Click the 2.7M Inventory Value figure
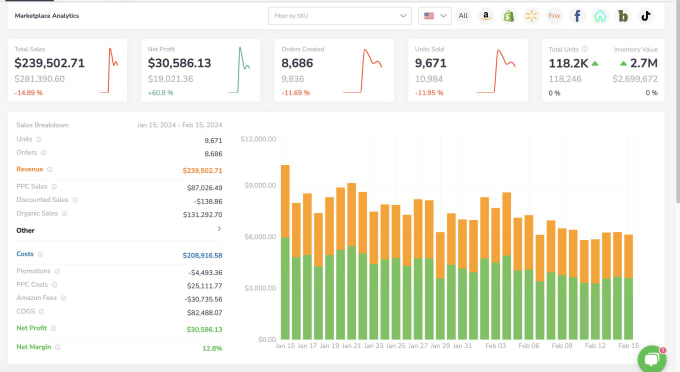The height and width of the screenshot is (372, 680). (x=644, y=63)
